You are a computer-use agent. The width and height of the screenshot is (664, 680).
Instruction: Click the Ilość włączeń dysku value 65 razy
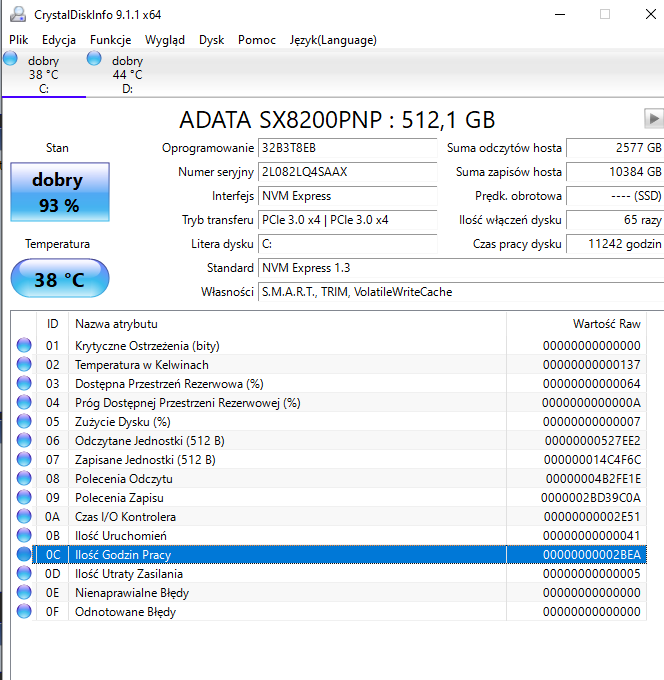(x=615, y=220)
